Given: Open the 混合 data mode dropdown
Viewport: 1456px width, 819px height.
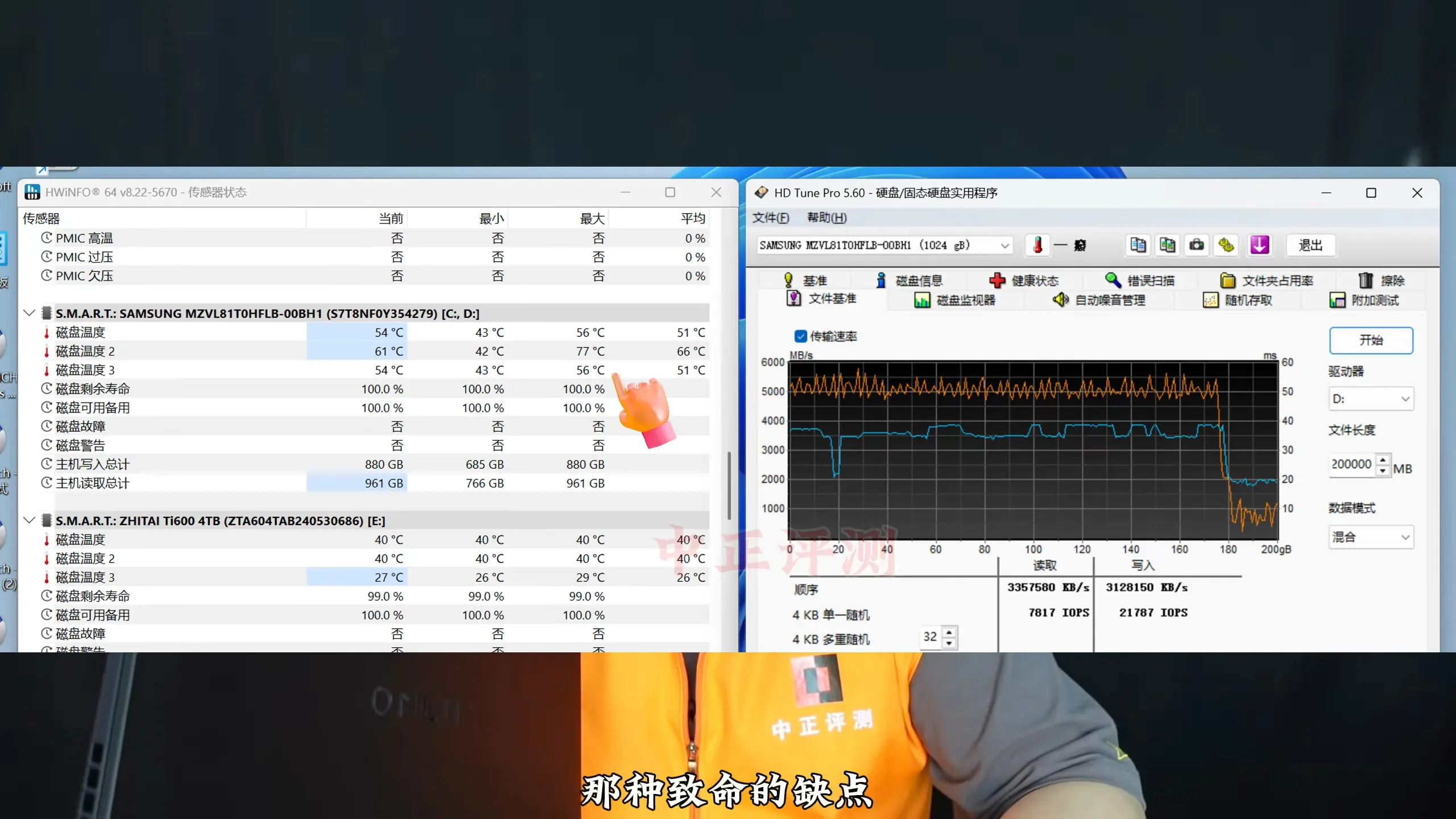Looking at the screenshot, I should [x=1405, y=537].
